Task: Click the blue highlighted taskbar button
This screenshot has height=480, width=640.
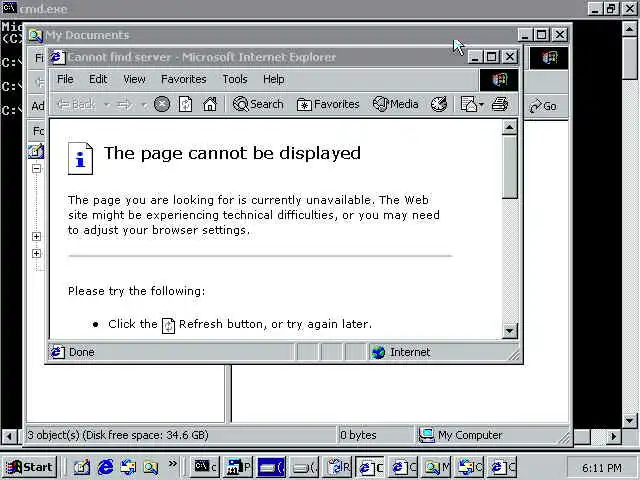Action: point(271,467)
